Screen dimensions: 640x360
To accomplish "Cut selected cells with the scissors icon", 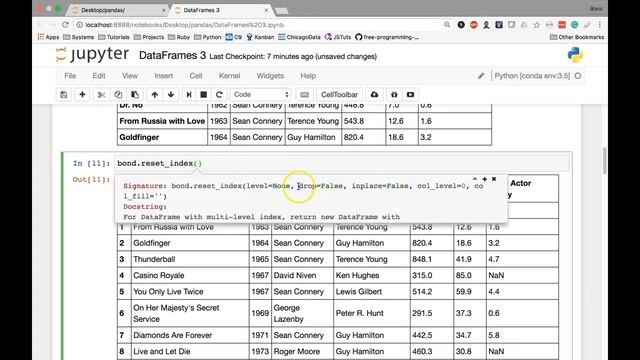I will 101,95.
